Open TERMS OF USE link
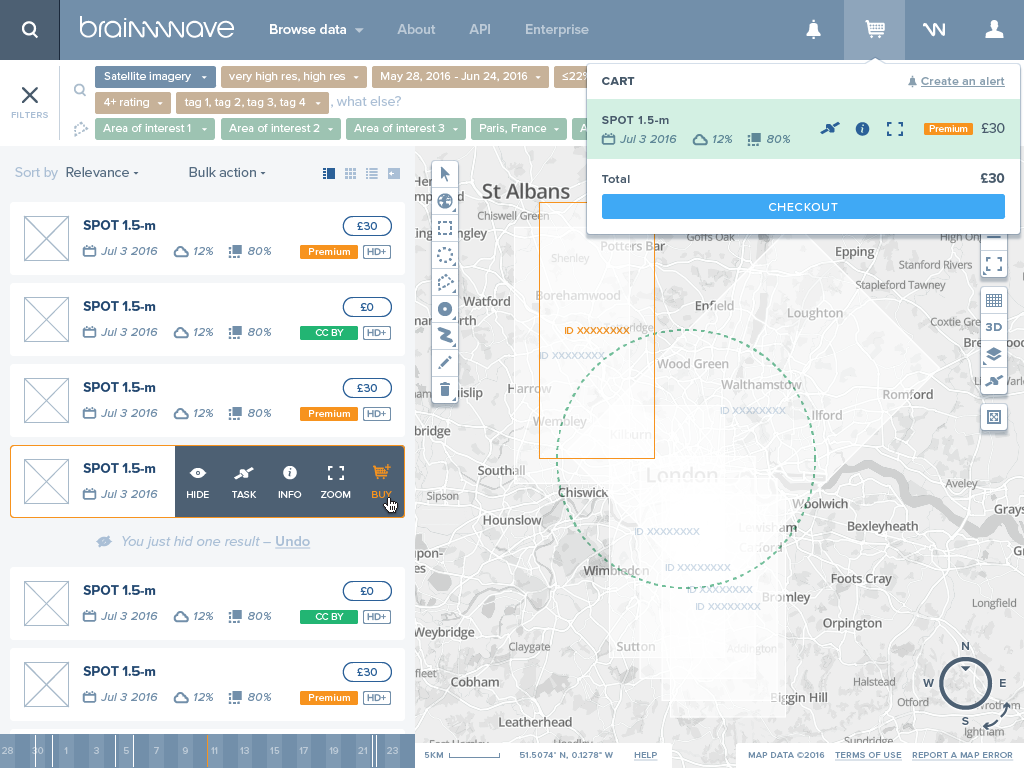The height and width of the screenshot is (768, 1024). point(868,755)
